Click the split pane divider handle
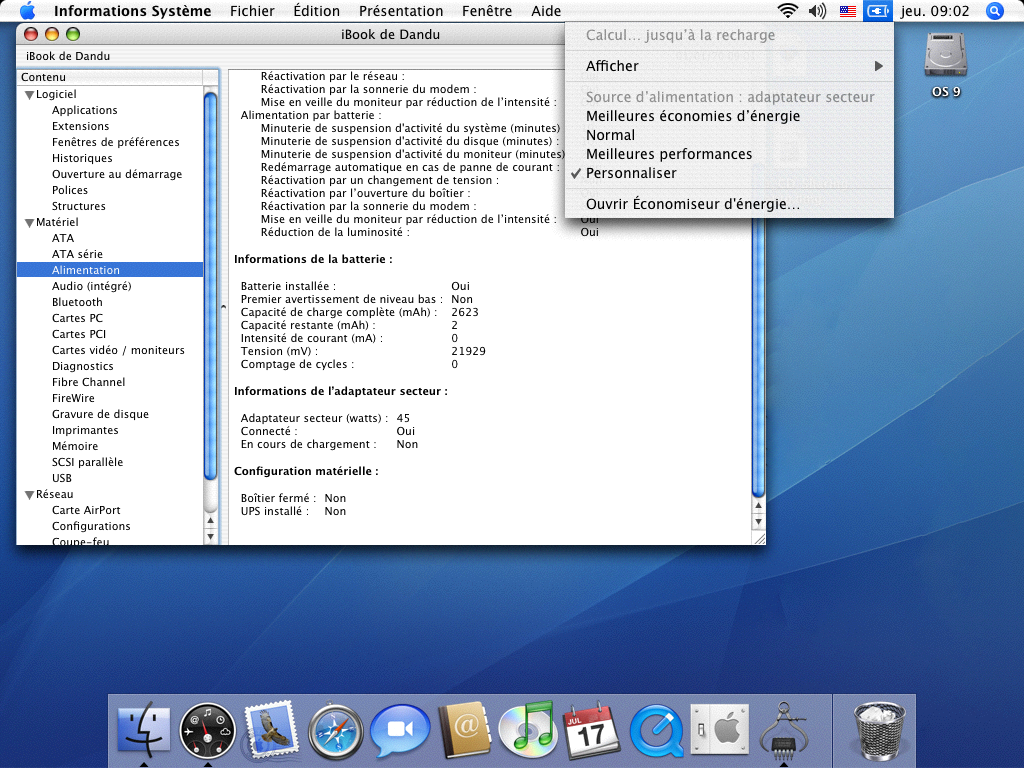 223,307
